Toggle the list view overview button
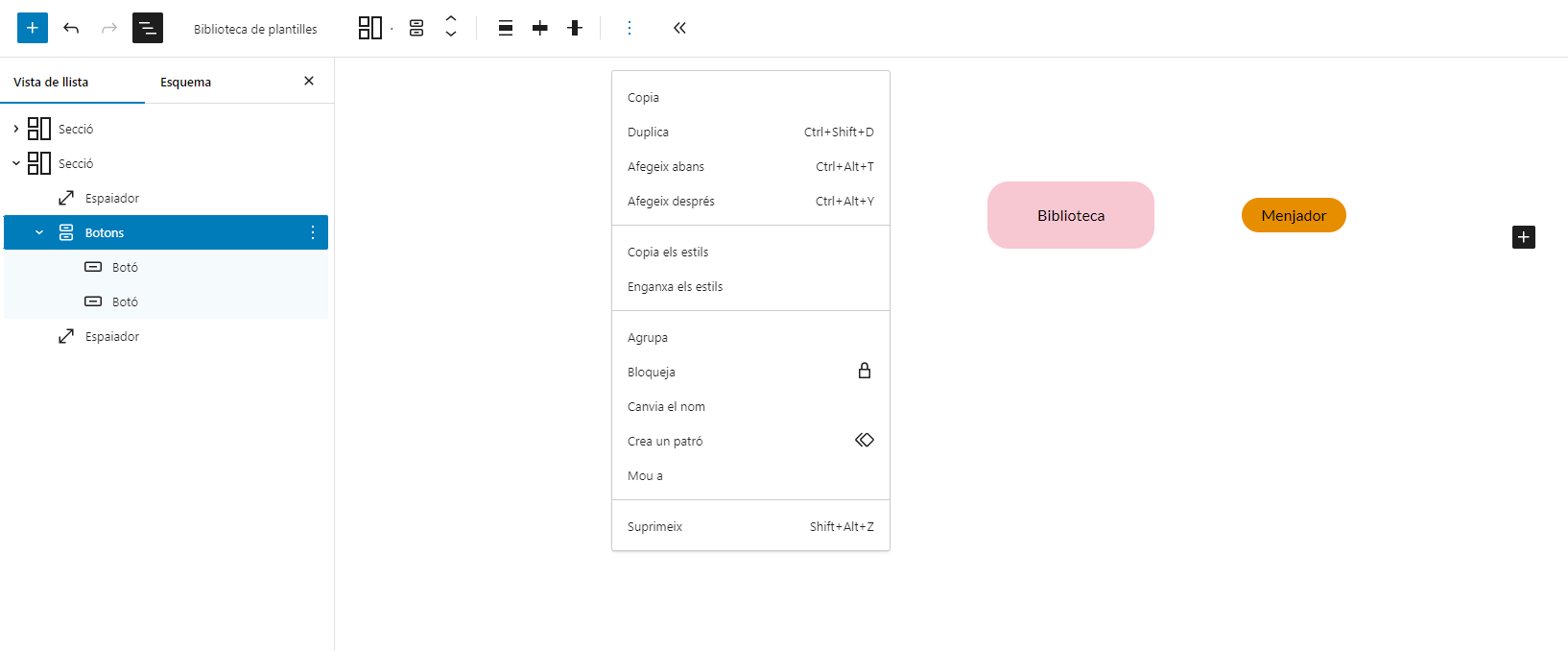Image resolution: width=1568 pixels, height=651 pixels. click(148, 28)
